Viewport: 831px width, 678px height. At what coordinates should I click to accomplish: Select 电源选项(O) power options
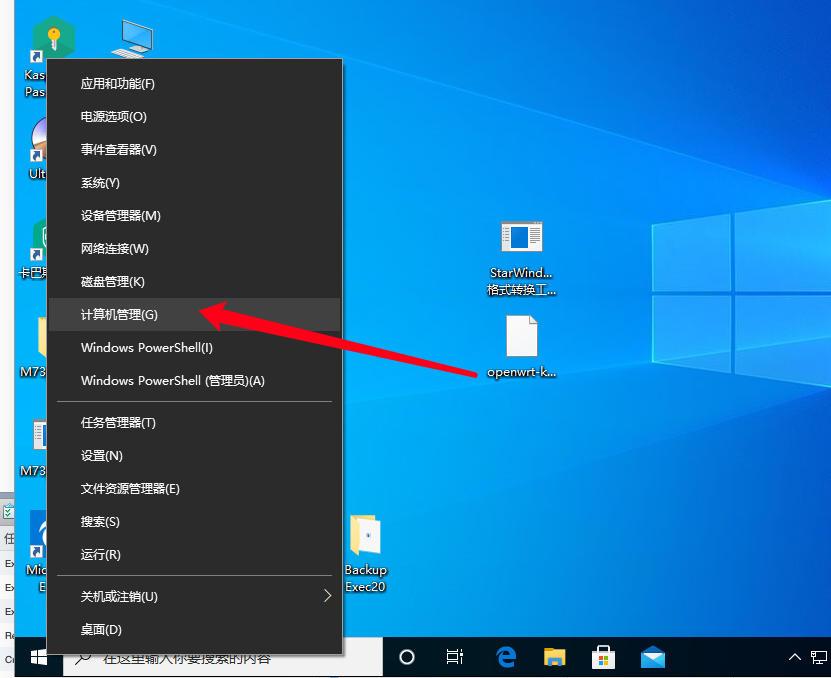[x=195, y=117]
